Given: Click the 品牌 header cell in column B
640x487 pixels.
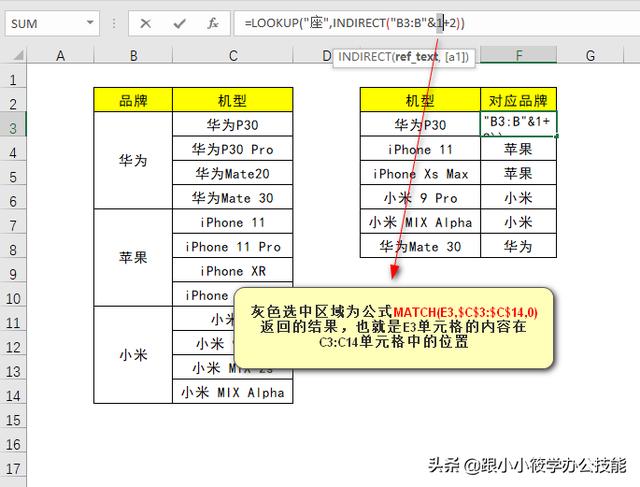Looking at the screenshot, I should pos(133,100).
